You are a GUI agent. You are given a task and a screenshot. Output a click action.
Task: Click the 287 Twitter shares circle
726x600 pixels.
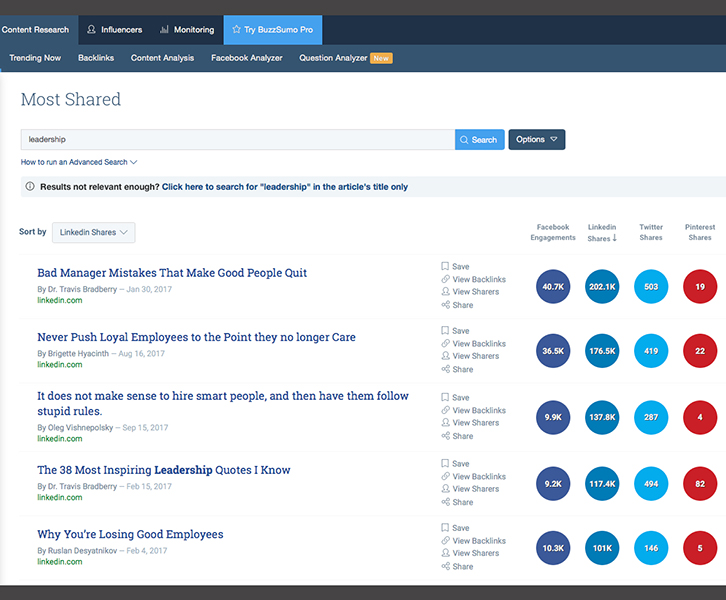(x=651, y=417)
